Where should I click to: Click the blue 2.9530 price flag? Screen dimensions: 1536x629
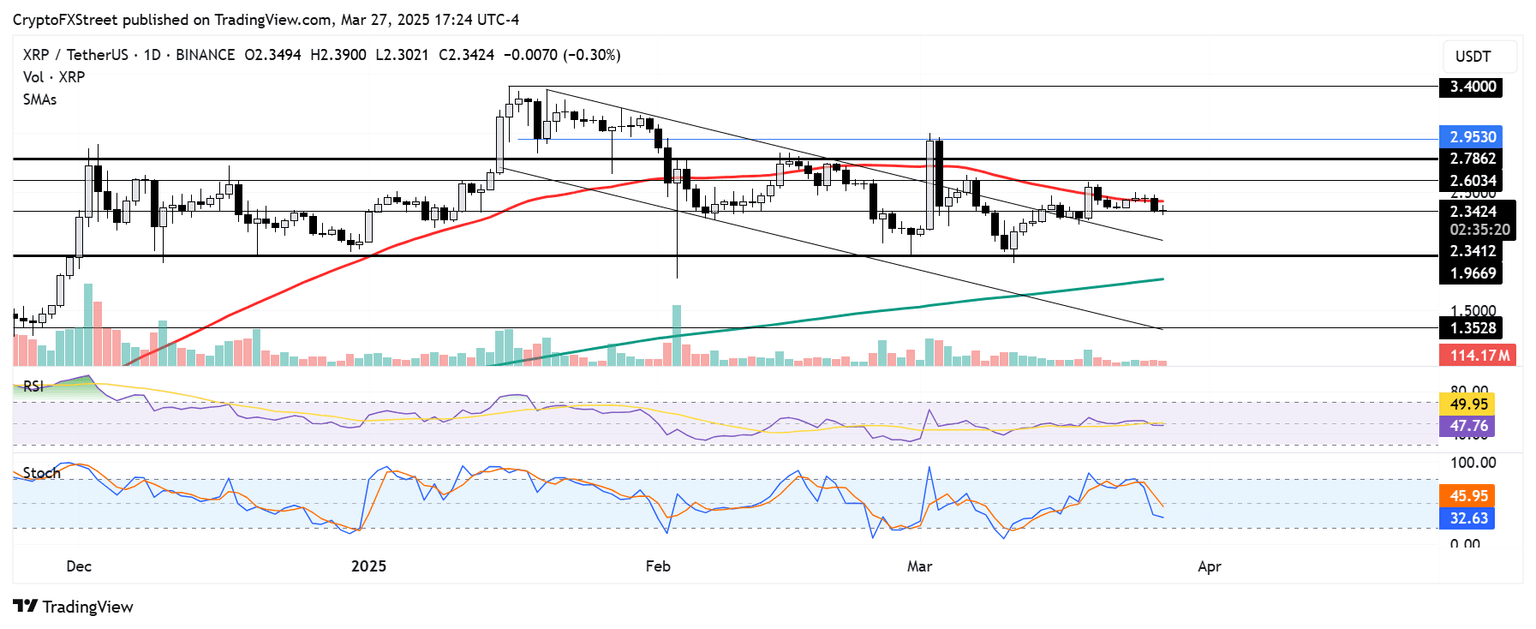pos(1470,136)
